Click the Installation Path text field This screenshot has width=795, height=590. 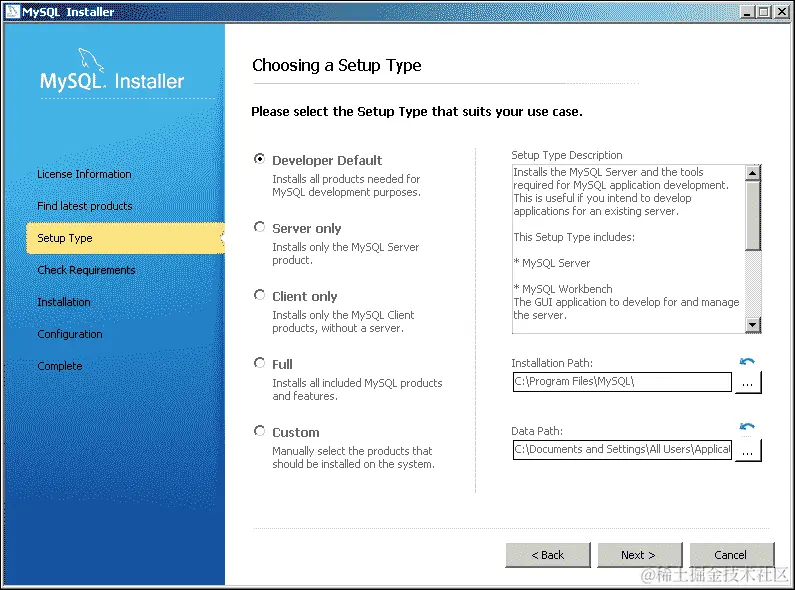pos(622,382)
